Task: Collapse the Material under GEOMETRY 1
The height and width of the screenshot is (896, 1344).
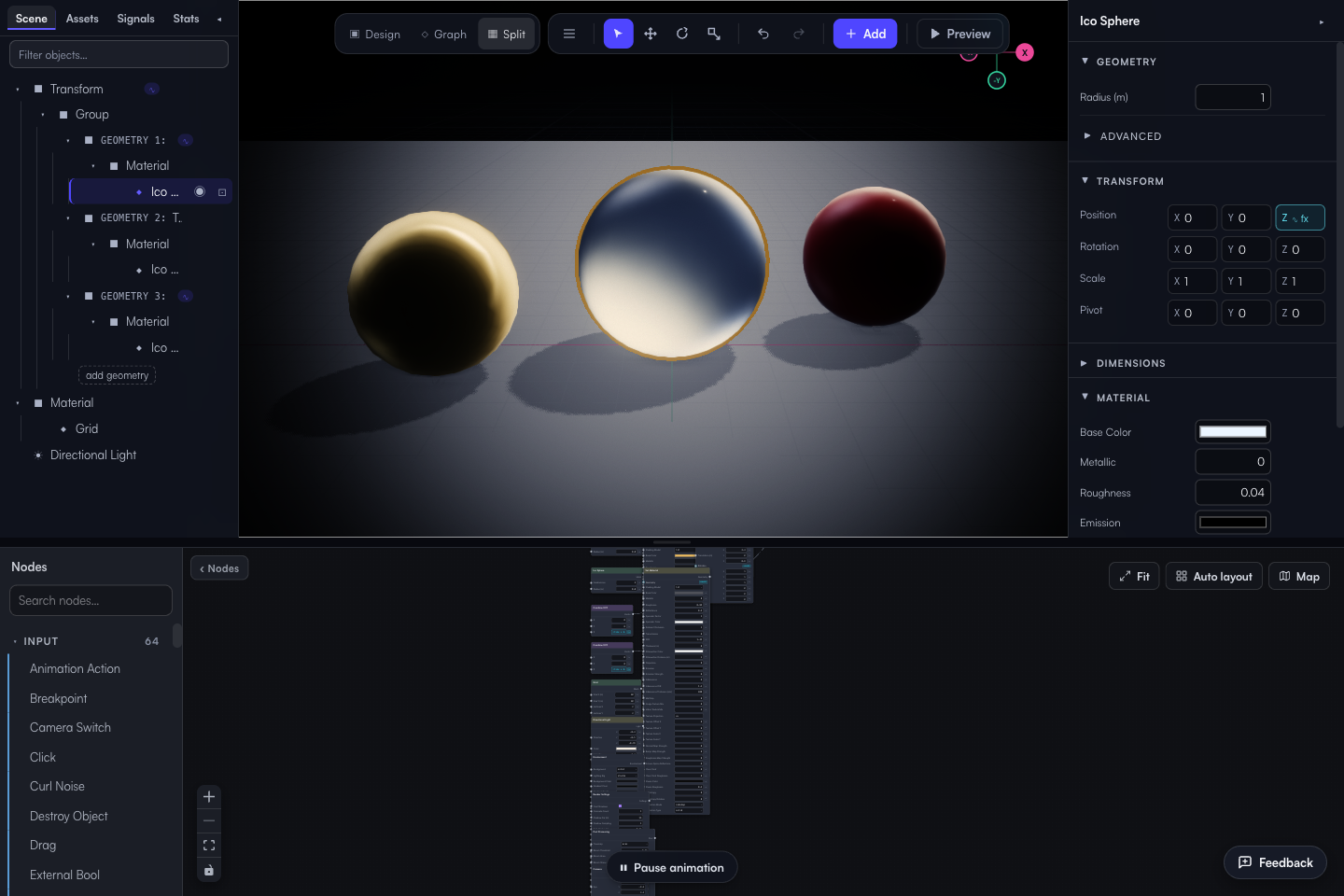Action: coord(93,166)
